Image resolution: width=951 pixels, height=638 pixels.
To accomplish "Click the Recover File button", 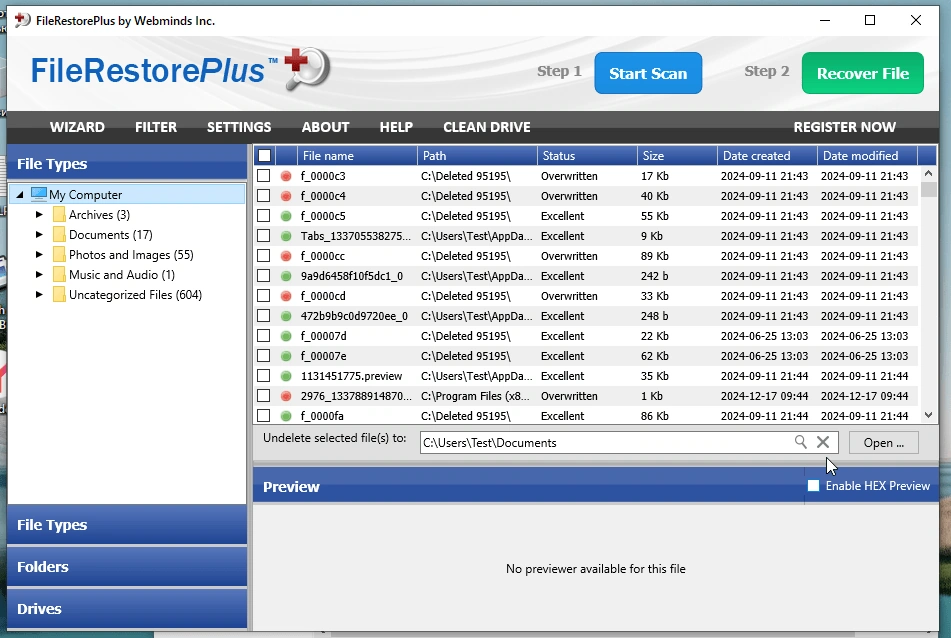I will (862, 73).
